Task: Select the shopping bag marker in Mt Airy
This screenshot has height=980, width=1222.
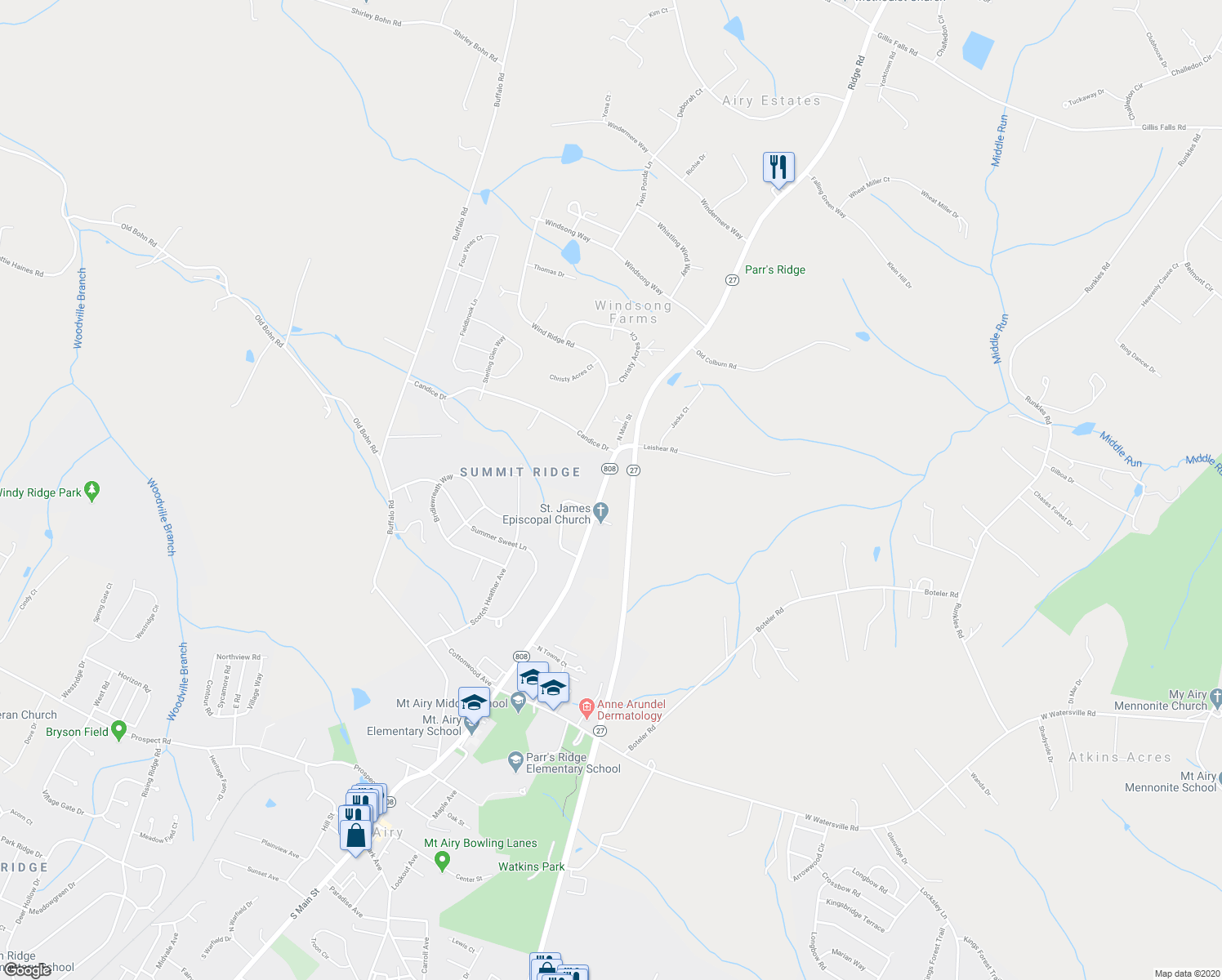Action: (x=355, y=837)
